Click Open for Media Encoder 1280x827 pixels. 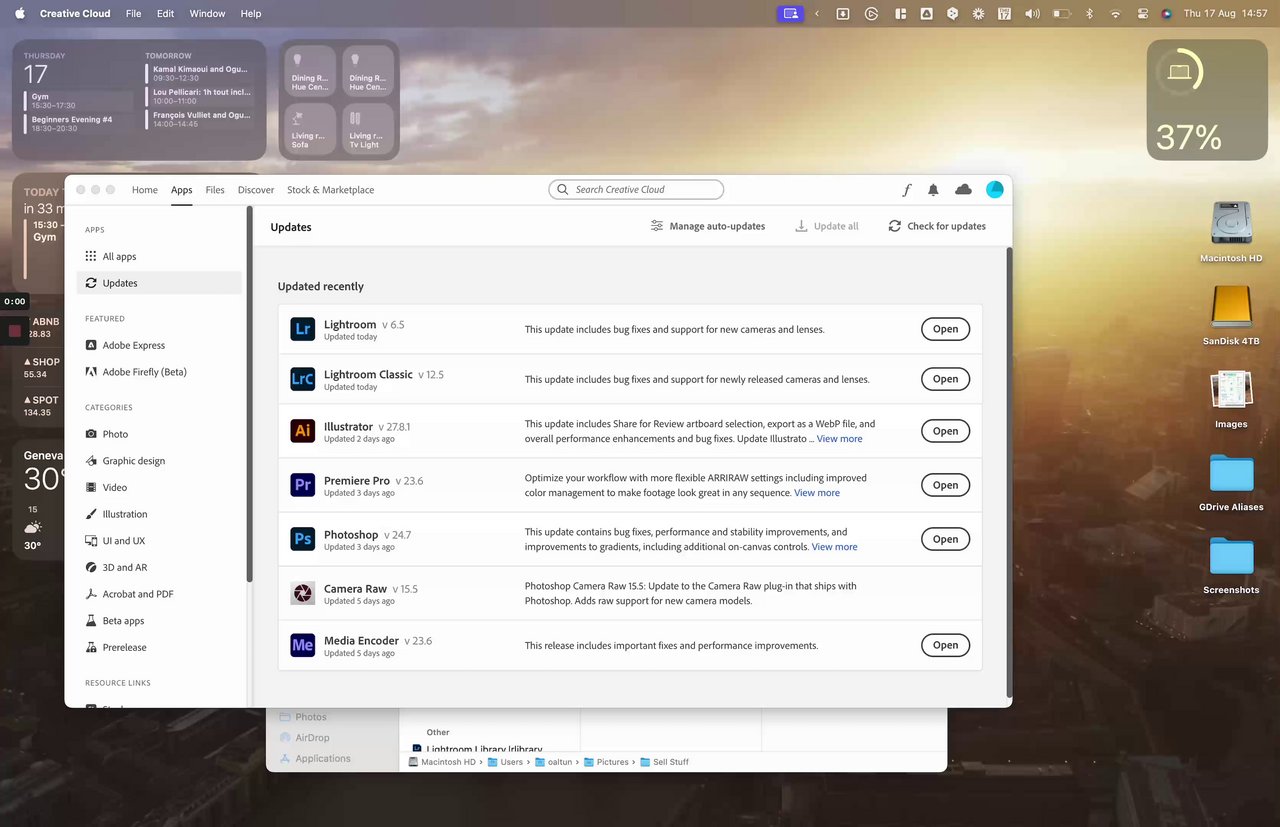945,645
